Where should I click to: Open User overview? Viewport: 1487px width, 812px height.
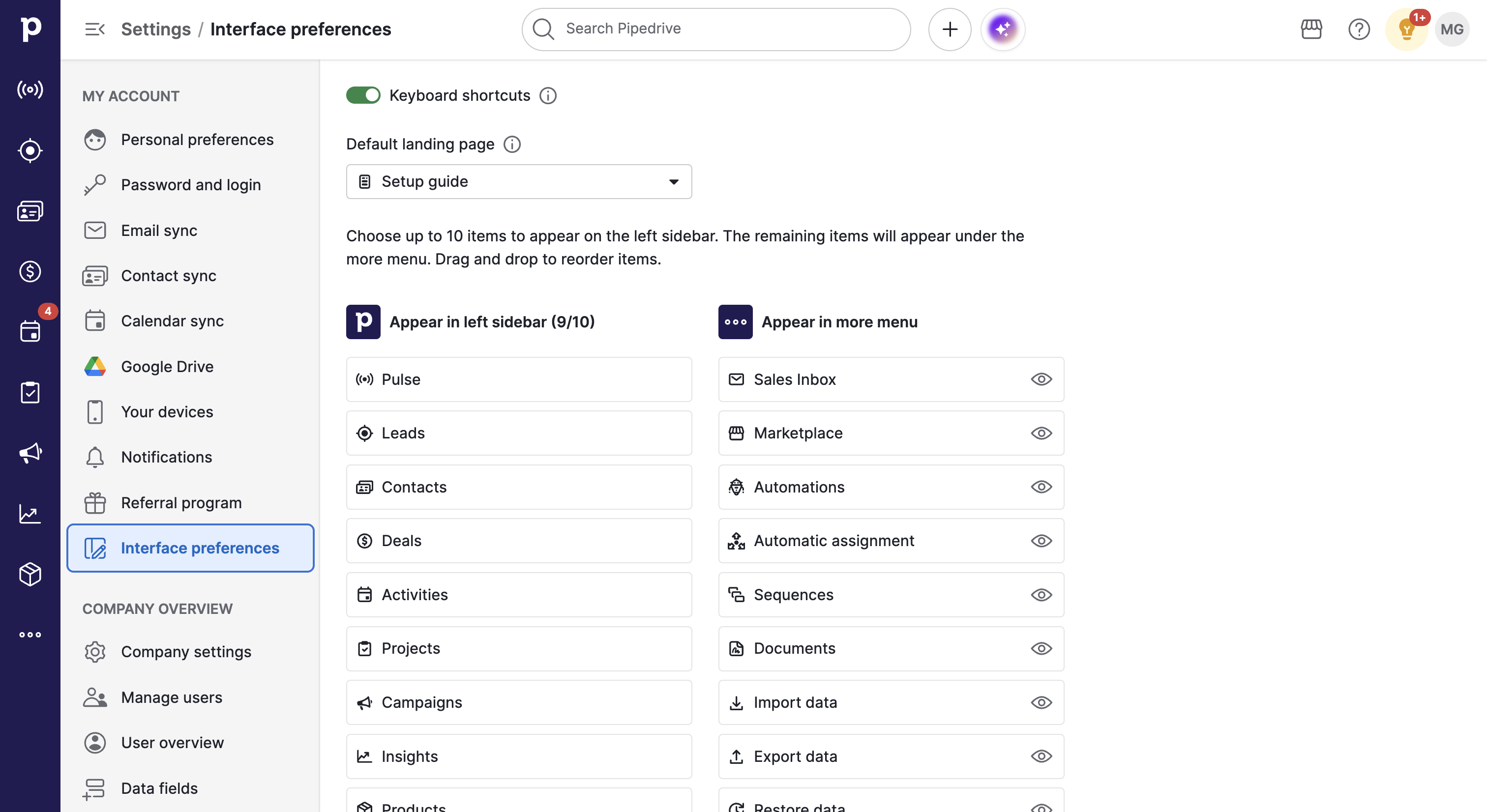coord(190,743)
